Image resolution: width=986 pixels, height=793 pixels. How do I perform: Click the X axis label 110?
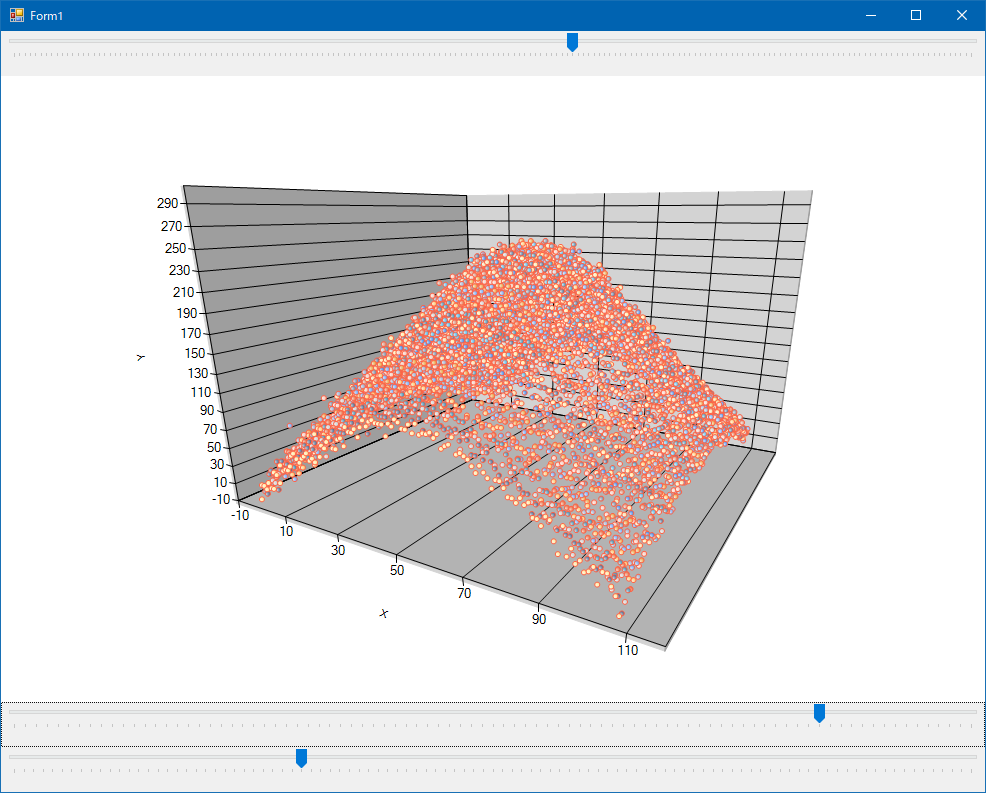click(628, 650)
